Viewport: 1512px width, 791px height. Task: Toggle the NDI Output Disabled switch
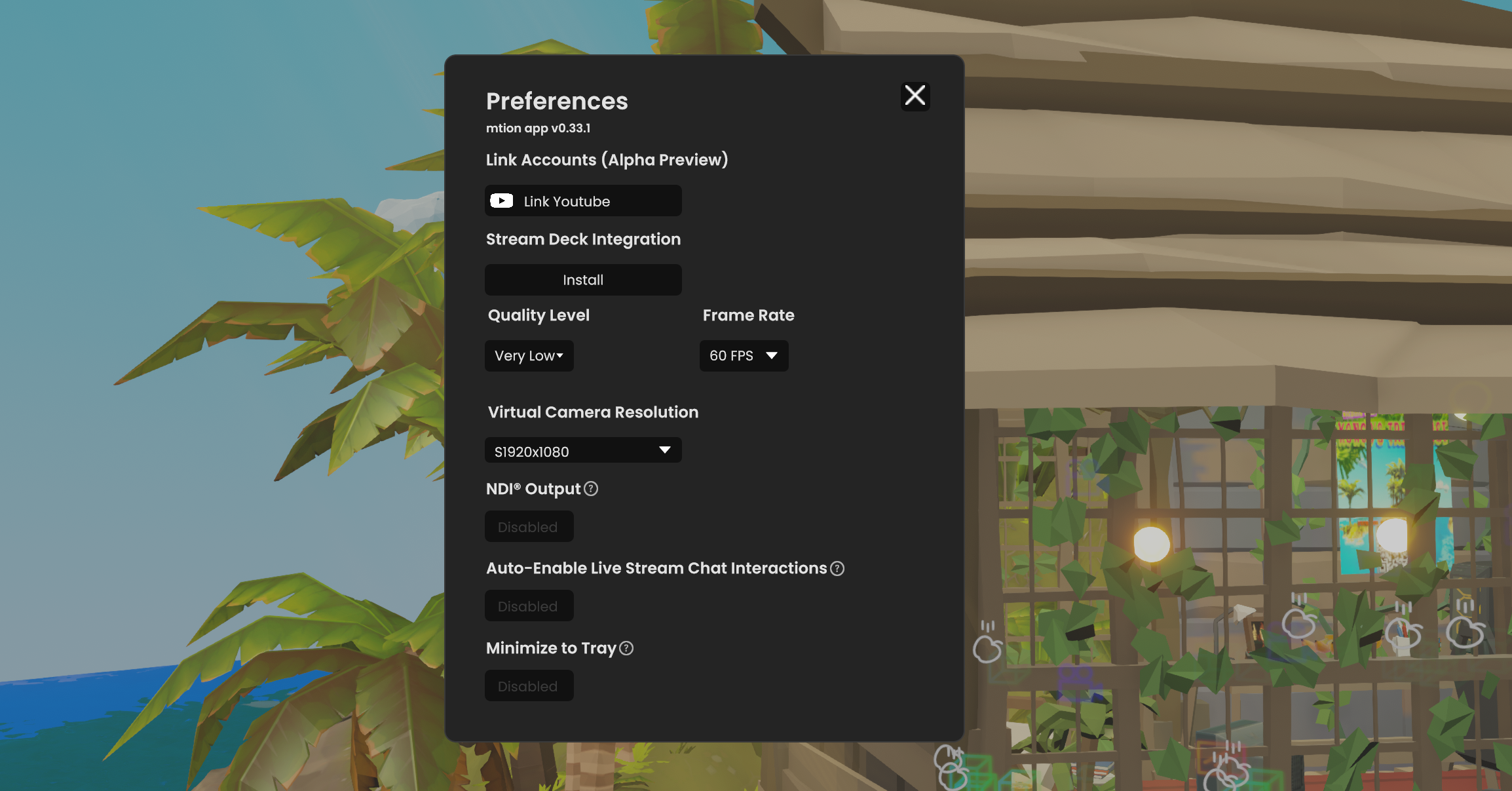[x=529, y=526]
